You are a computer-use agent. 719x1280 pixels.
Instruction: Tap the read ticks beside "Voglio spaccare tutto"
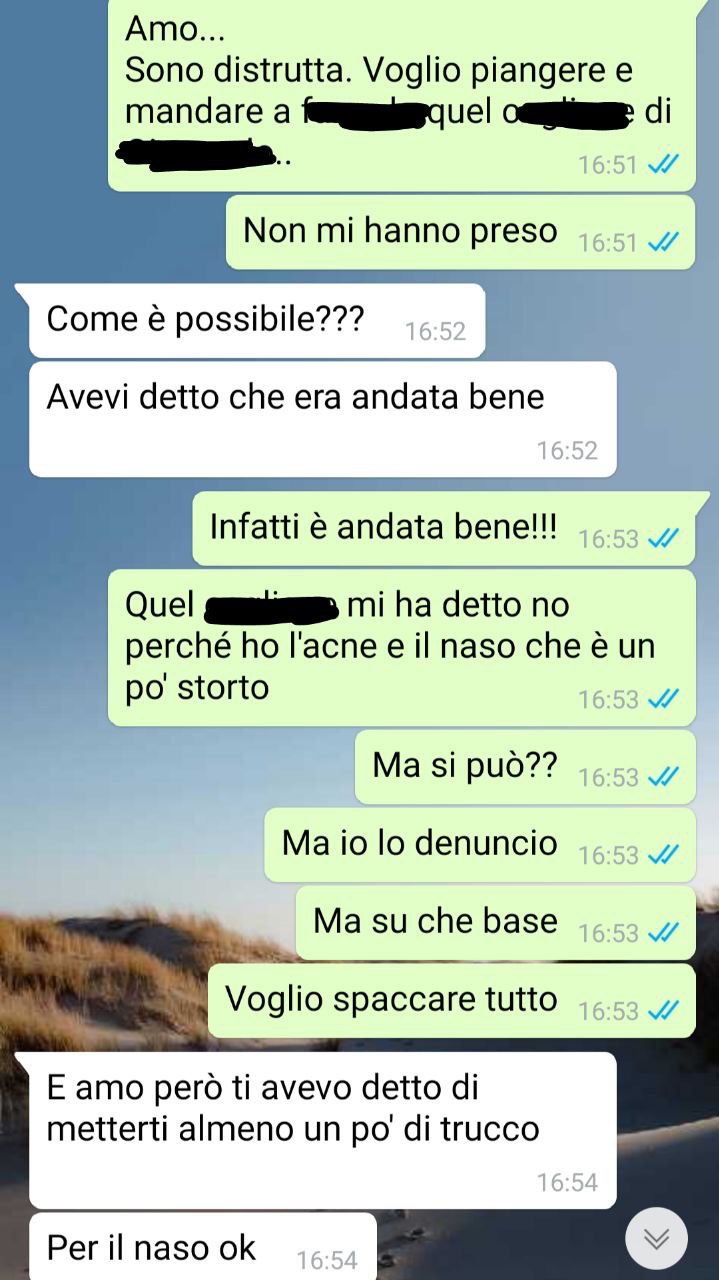click(x=663, y=1010)
